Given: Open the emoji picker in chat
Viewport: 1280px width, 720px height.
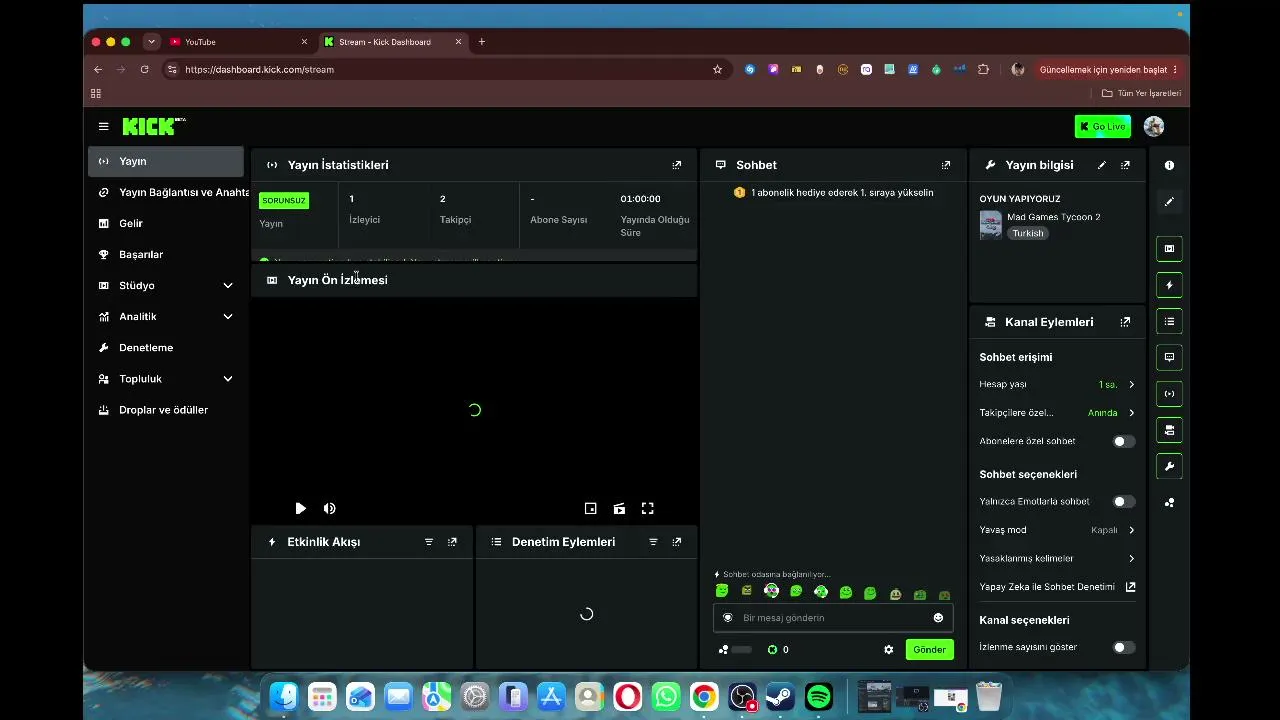Looking at the screenshot, I should [938, 618].
